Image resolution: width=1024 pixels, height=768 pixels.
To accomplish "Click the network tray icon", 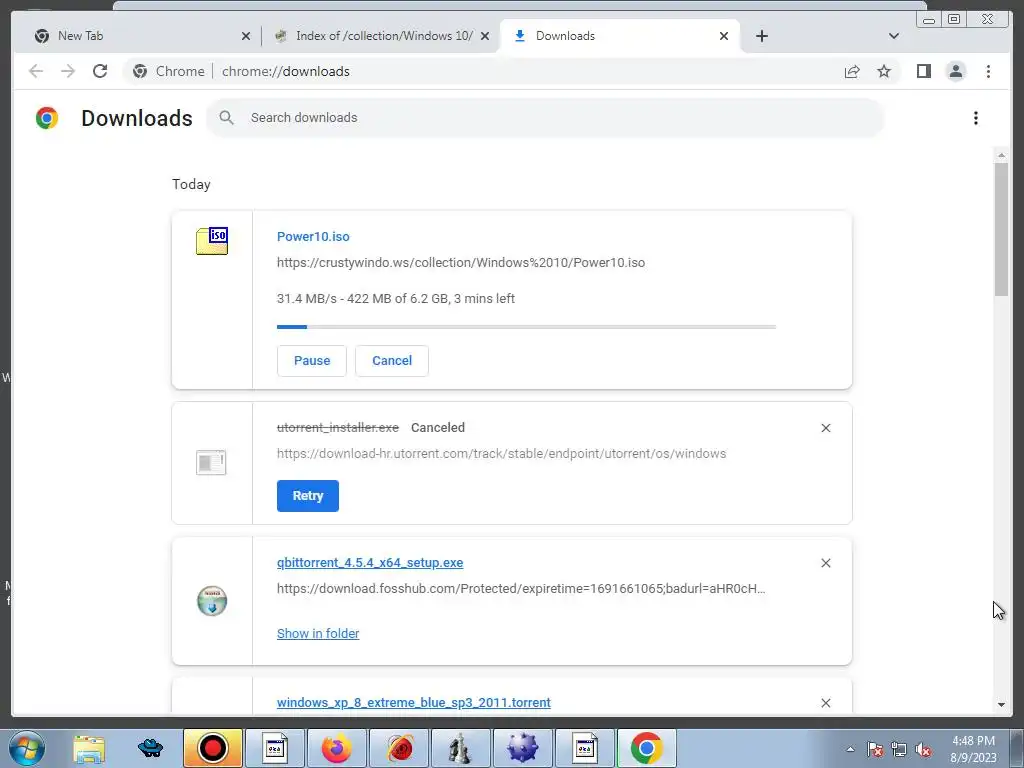I will pyautogui.click(x=899, y=749).
